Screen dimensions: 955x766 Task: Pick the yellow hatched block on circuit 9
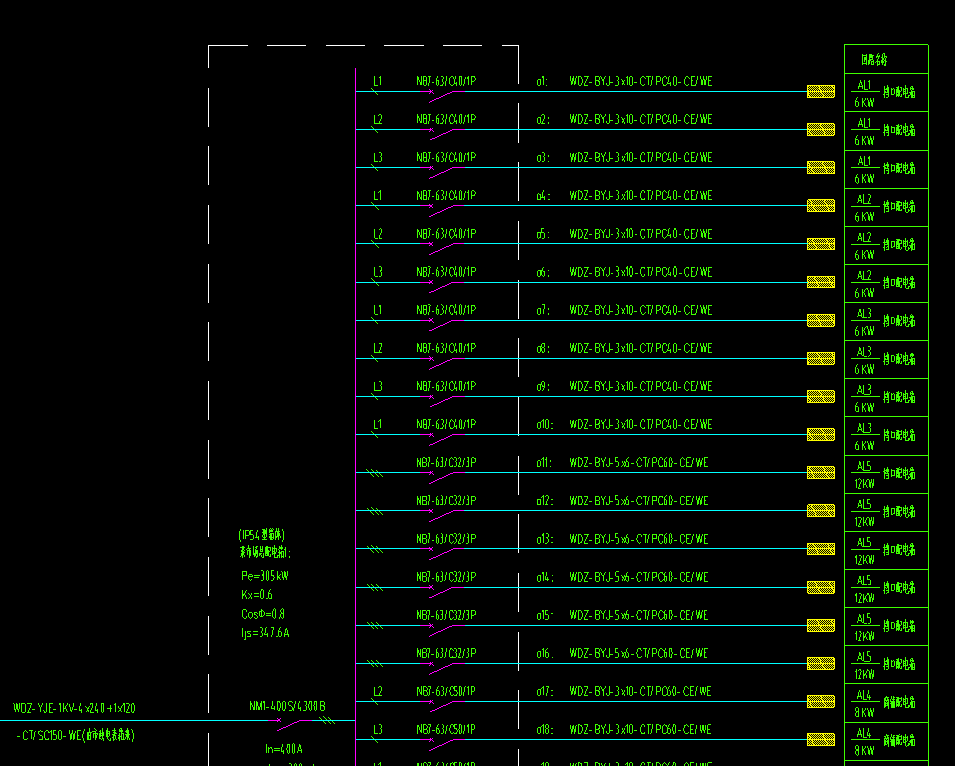pyautogui.click(x=820, y=396)
